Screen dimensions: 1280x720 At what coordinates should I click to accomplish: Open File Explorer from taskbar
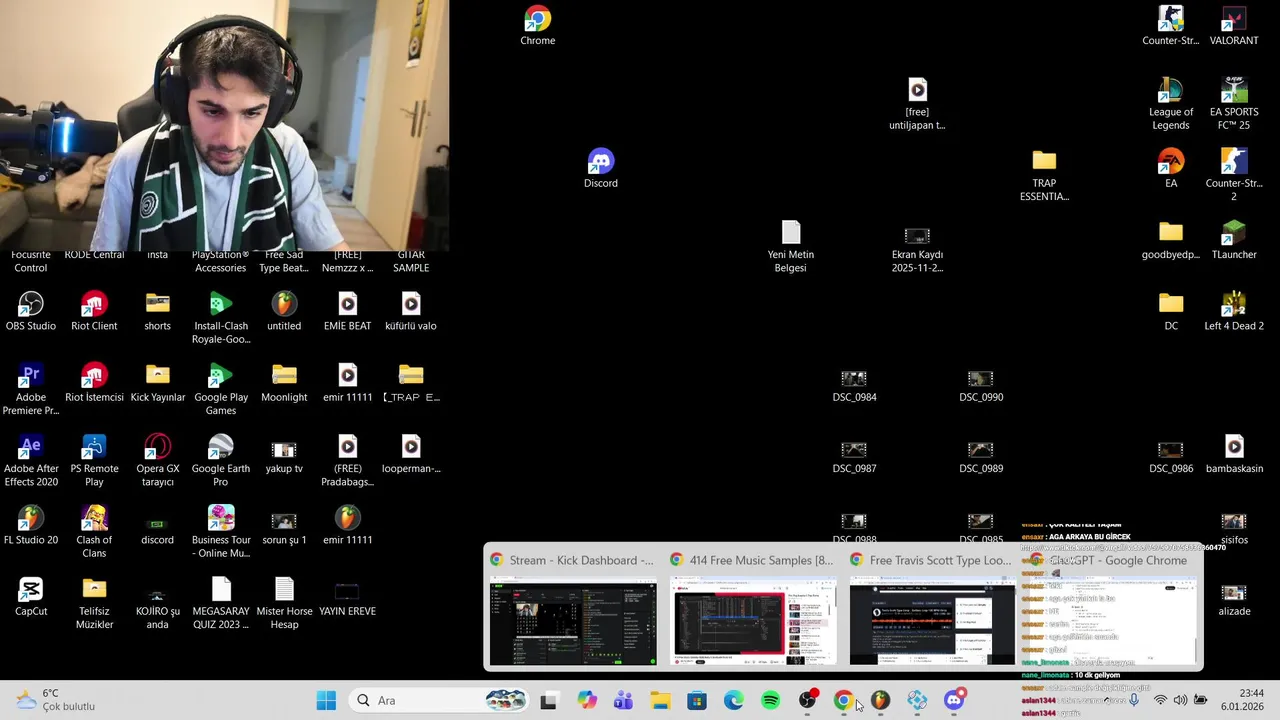point(660,700)
